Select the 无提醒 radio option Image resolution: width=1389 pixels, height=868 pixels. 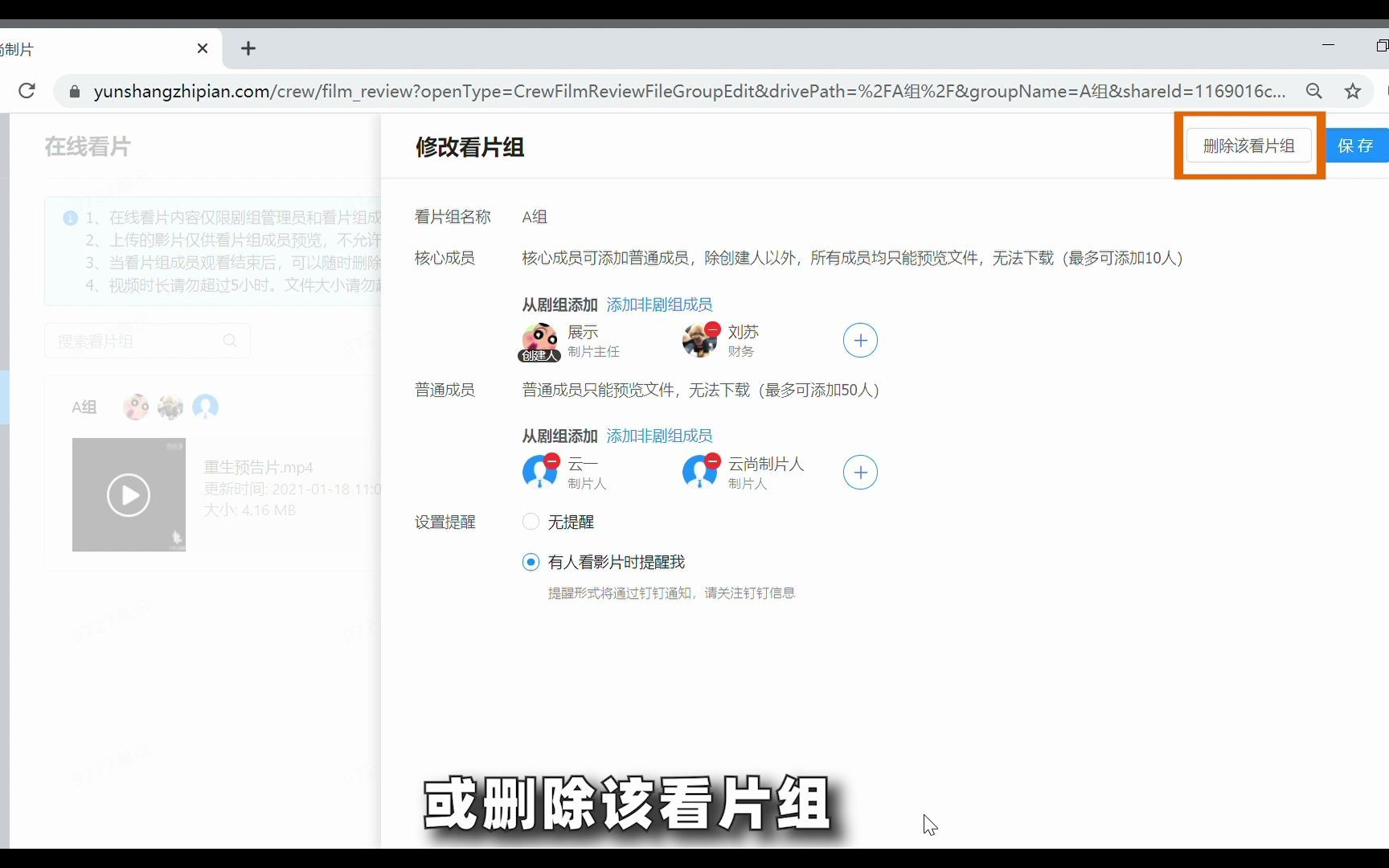531,522
